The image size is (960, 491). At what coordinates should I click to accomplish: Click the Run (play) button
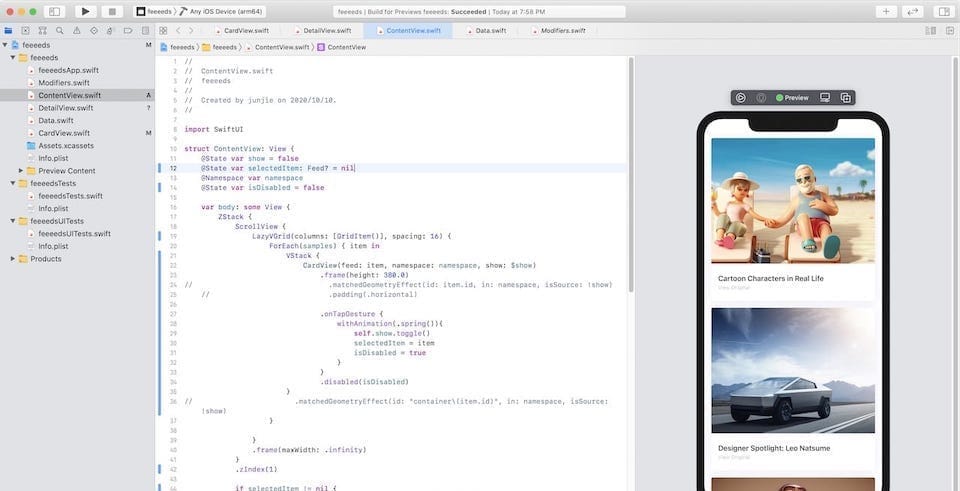click(x=85, y=11)
